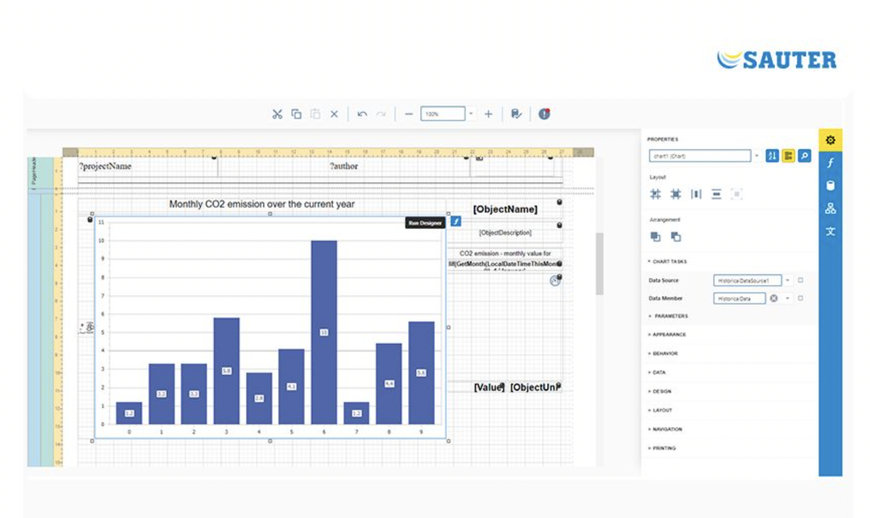Open the error notifications icon
The width and height of the screenshot is (870, 518).
(x=544, y=114)
